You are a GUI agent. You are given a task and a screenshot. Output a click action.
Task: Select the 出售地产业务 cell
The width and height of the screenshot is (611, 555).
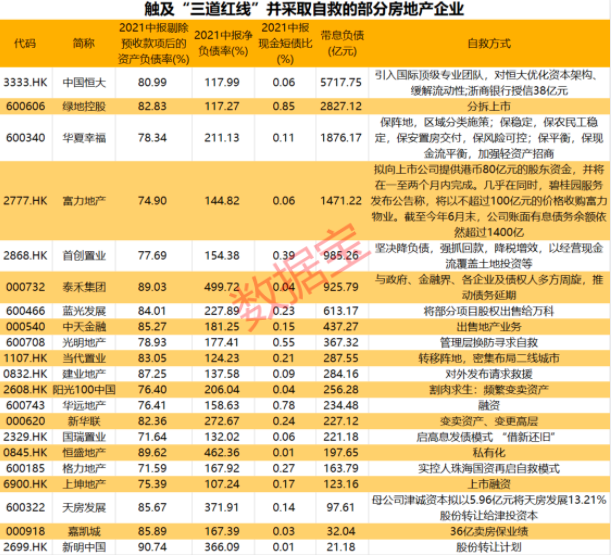coord(489,327)
